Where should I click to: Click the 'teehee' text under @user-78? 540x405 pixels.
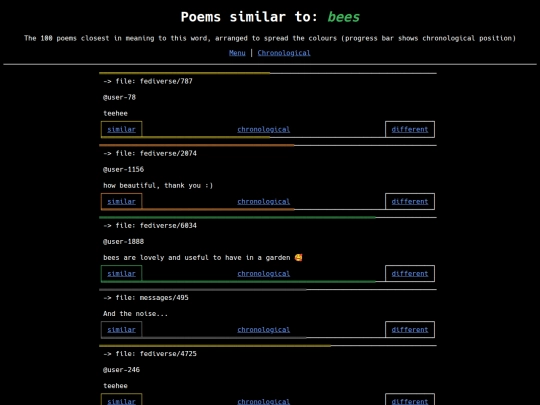115,113
